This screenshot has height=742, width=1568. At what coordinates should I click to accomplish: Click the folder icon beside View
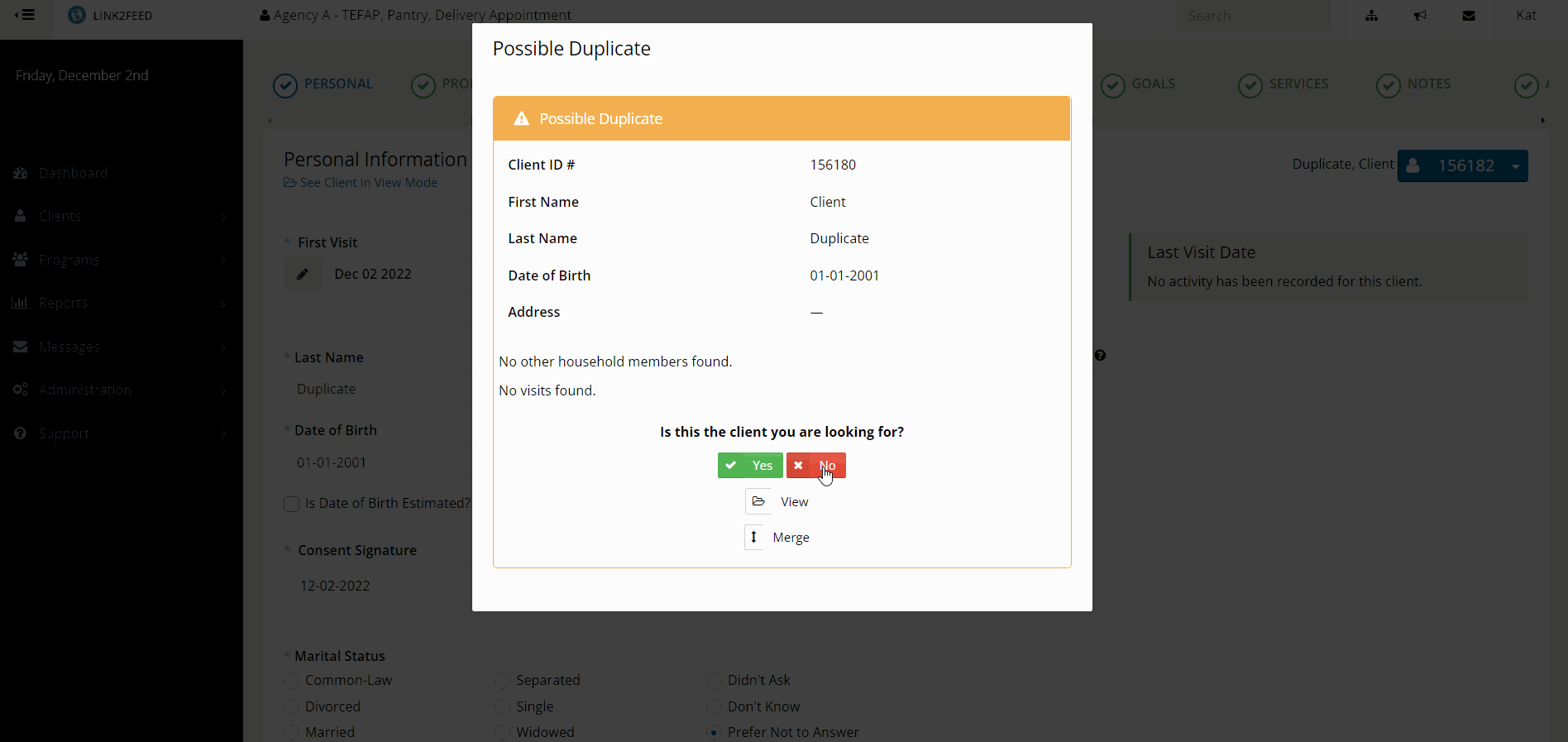[758, 501]
